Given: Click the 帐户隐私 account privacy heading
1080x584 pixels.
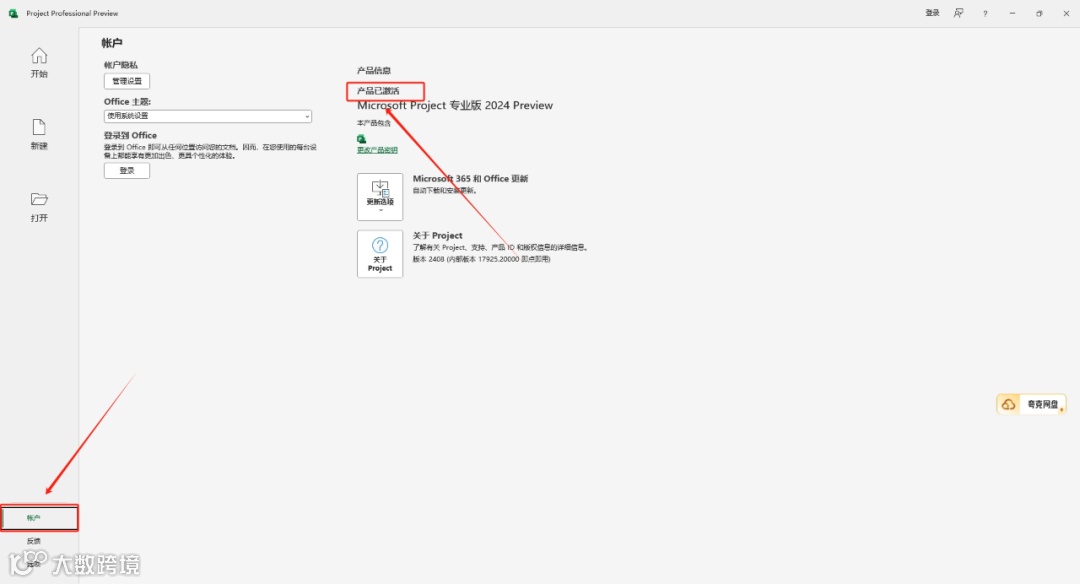Looking at the screenshot, I should pos(121,65).
